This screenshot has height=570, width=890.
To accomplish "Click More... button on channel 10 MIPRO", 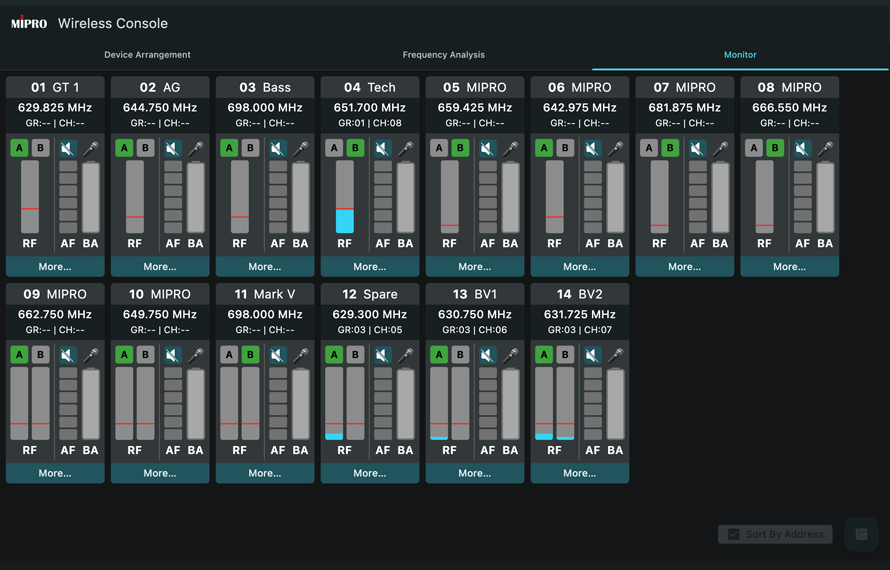I will 160,473.
